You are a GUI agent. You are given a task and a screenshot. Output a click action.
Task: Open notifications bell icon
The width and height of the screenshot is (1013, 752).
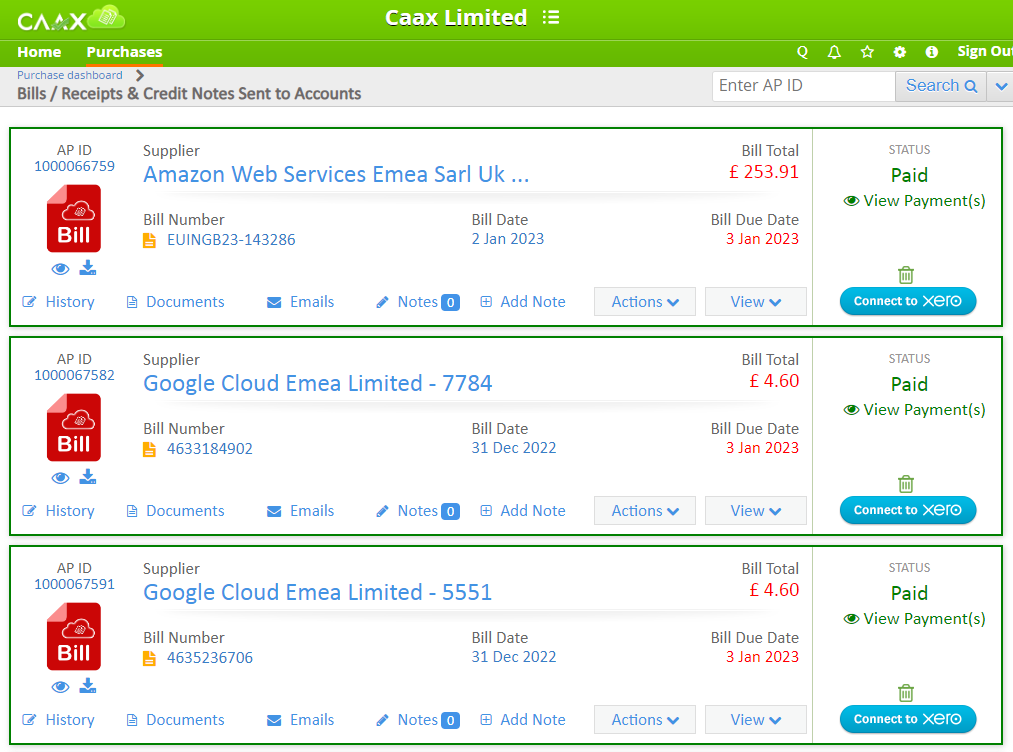[x=835, y=52]
